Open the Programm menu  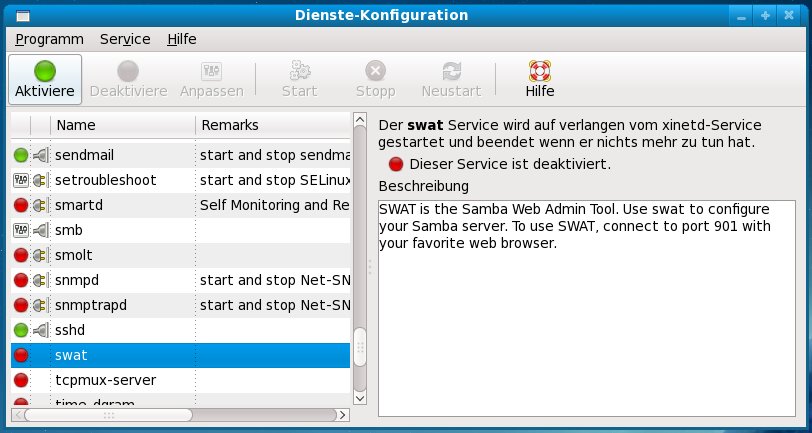pos(49,39)
